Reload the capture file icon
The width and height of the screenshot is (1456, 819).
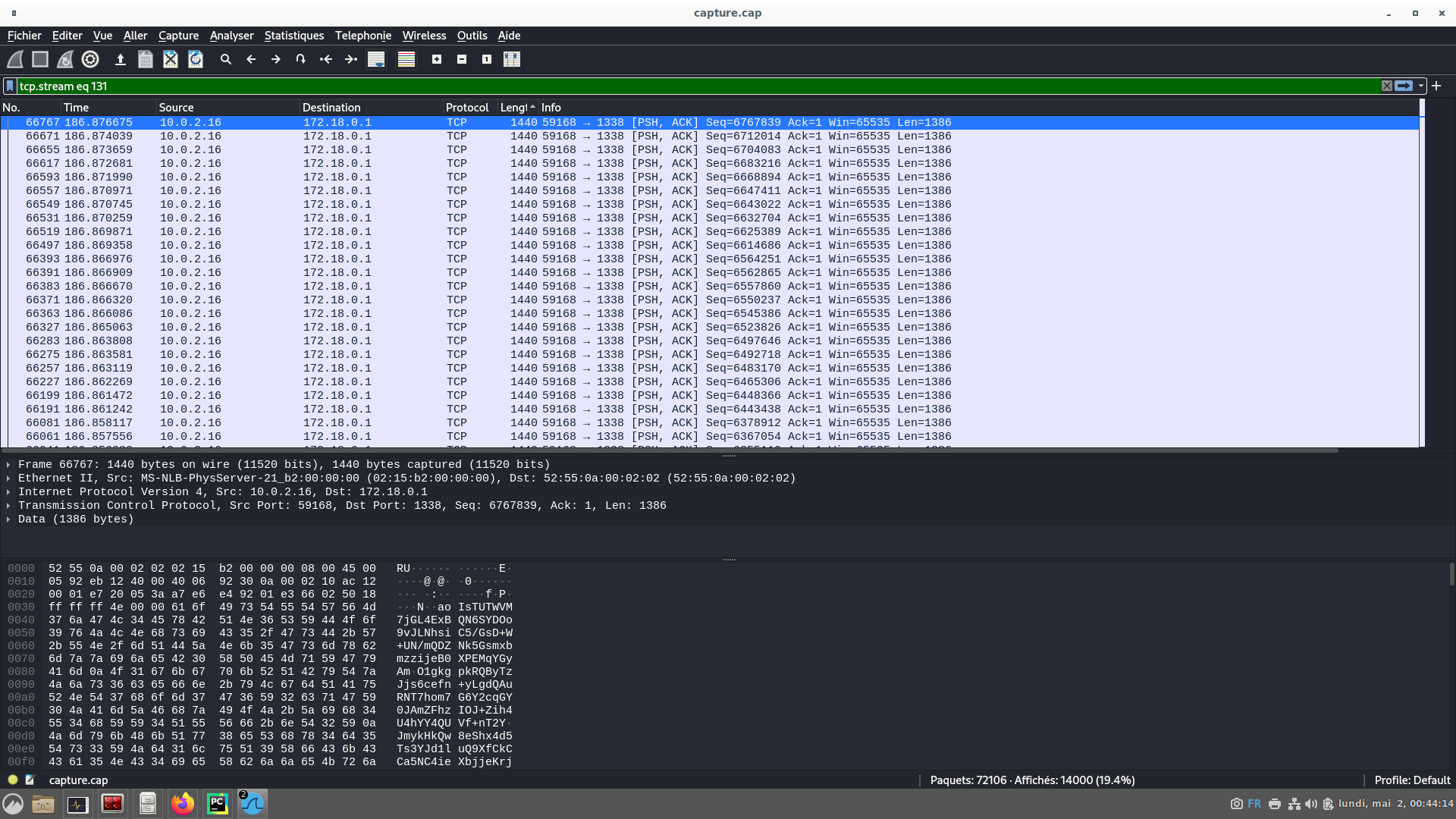(x=196, y=59)
